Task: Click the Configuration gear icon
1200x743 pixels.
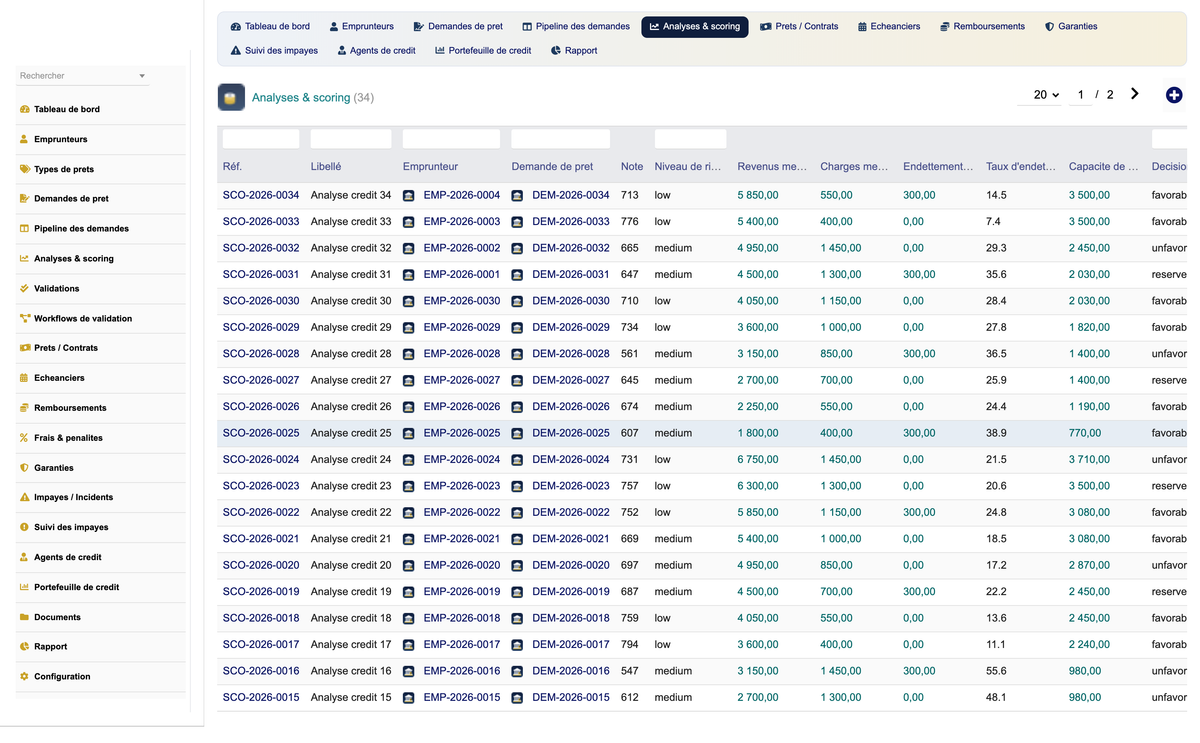Action: tap(24, 676)
